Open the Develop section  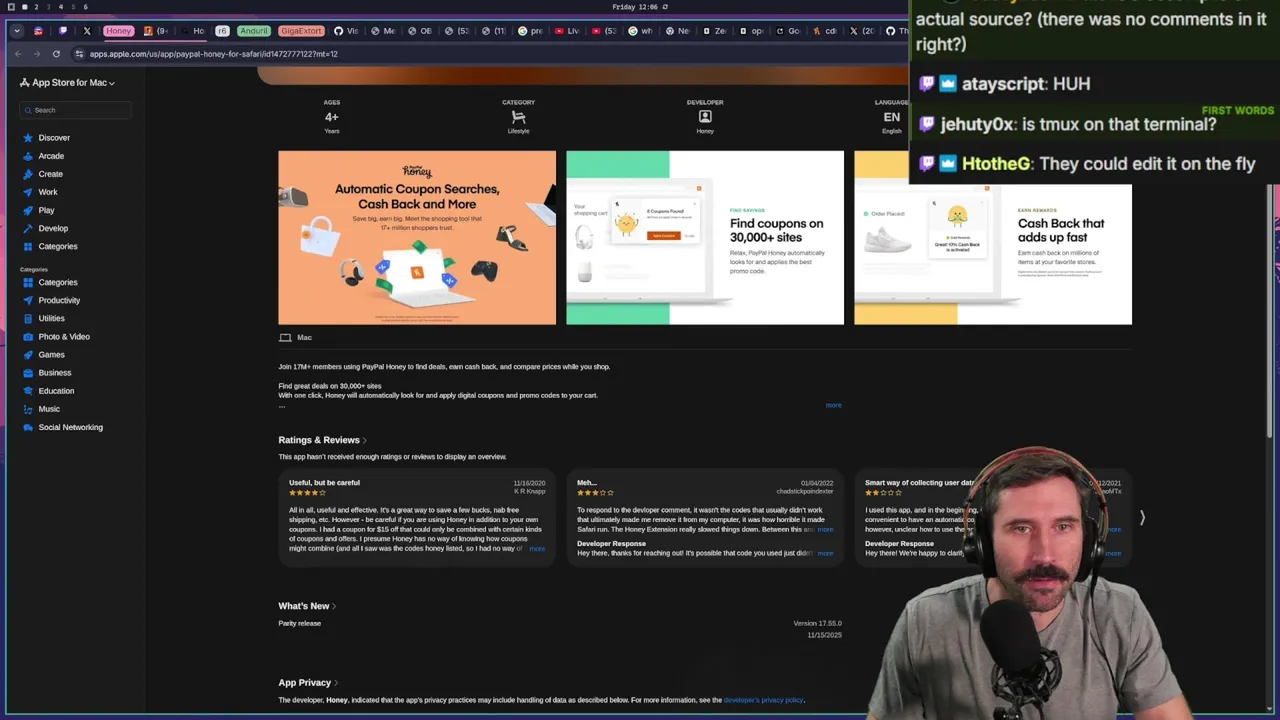point(53,228)
